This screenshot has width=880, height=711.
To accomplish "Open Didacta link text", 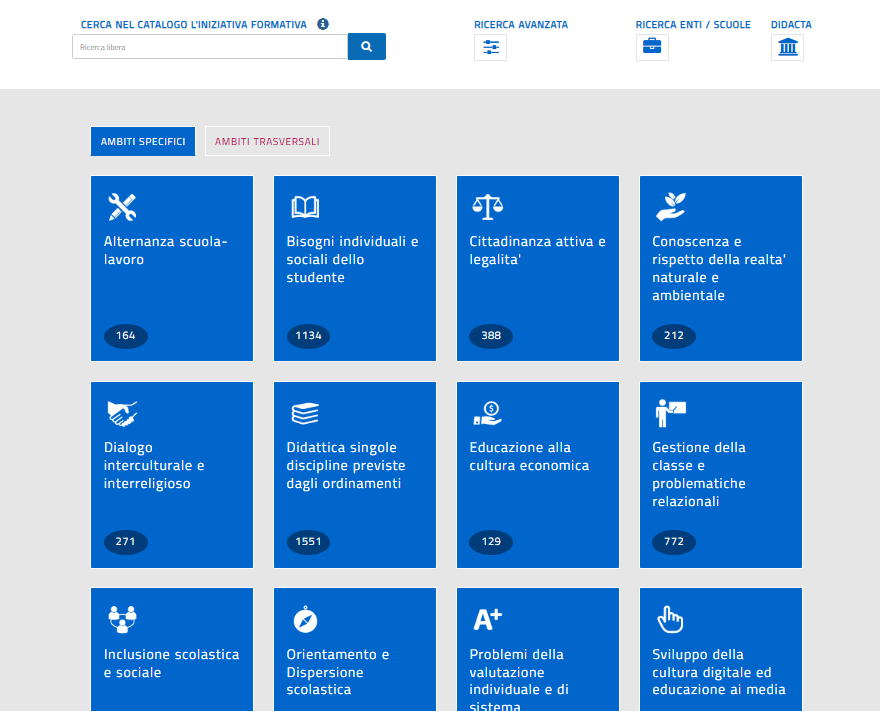I will 791,25.
